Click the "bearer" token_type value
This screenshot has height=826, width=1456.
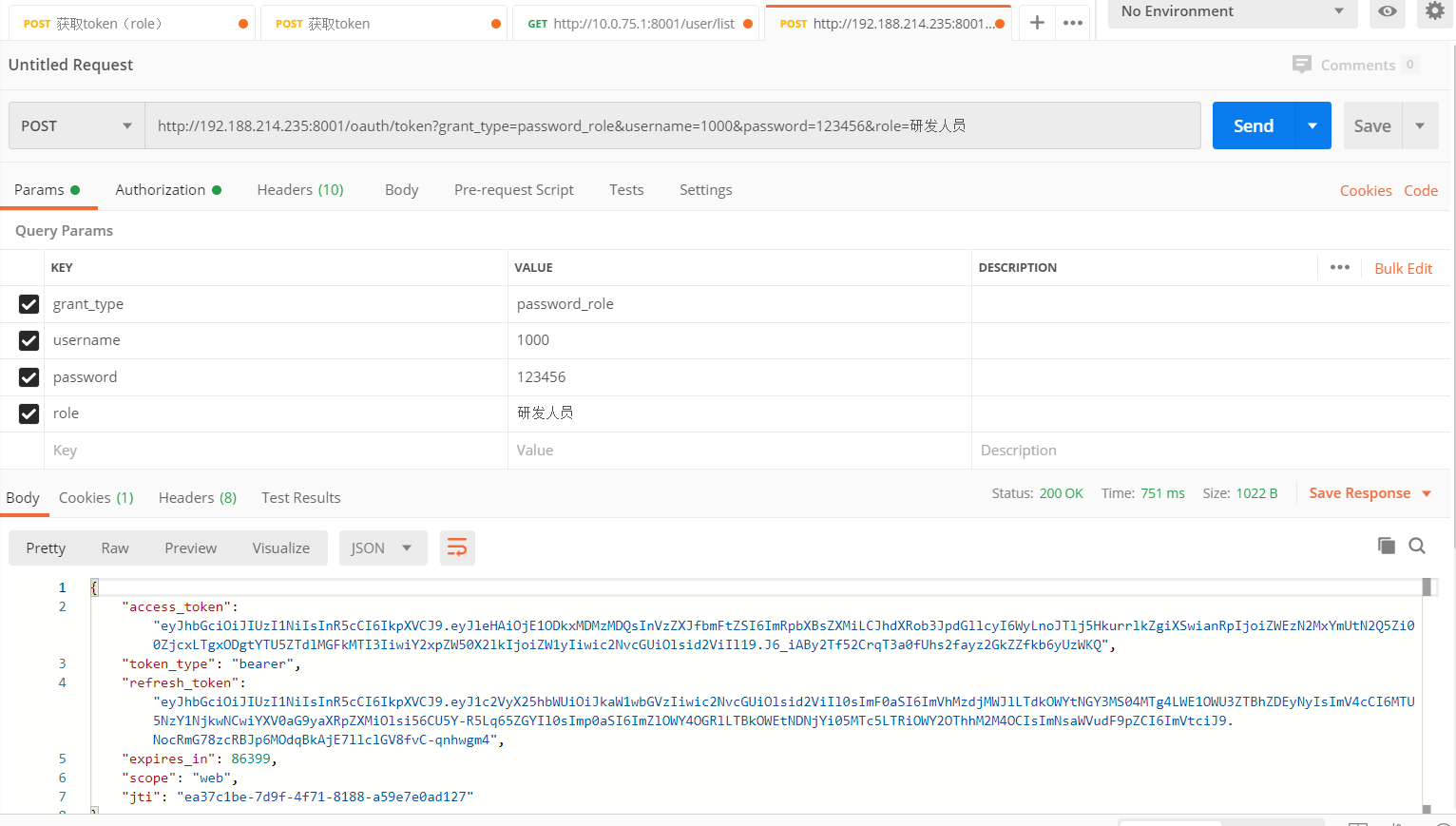tap(262, 663)
